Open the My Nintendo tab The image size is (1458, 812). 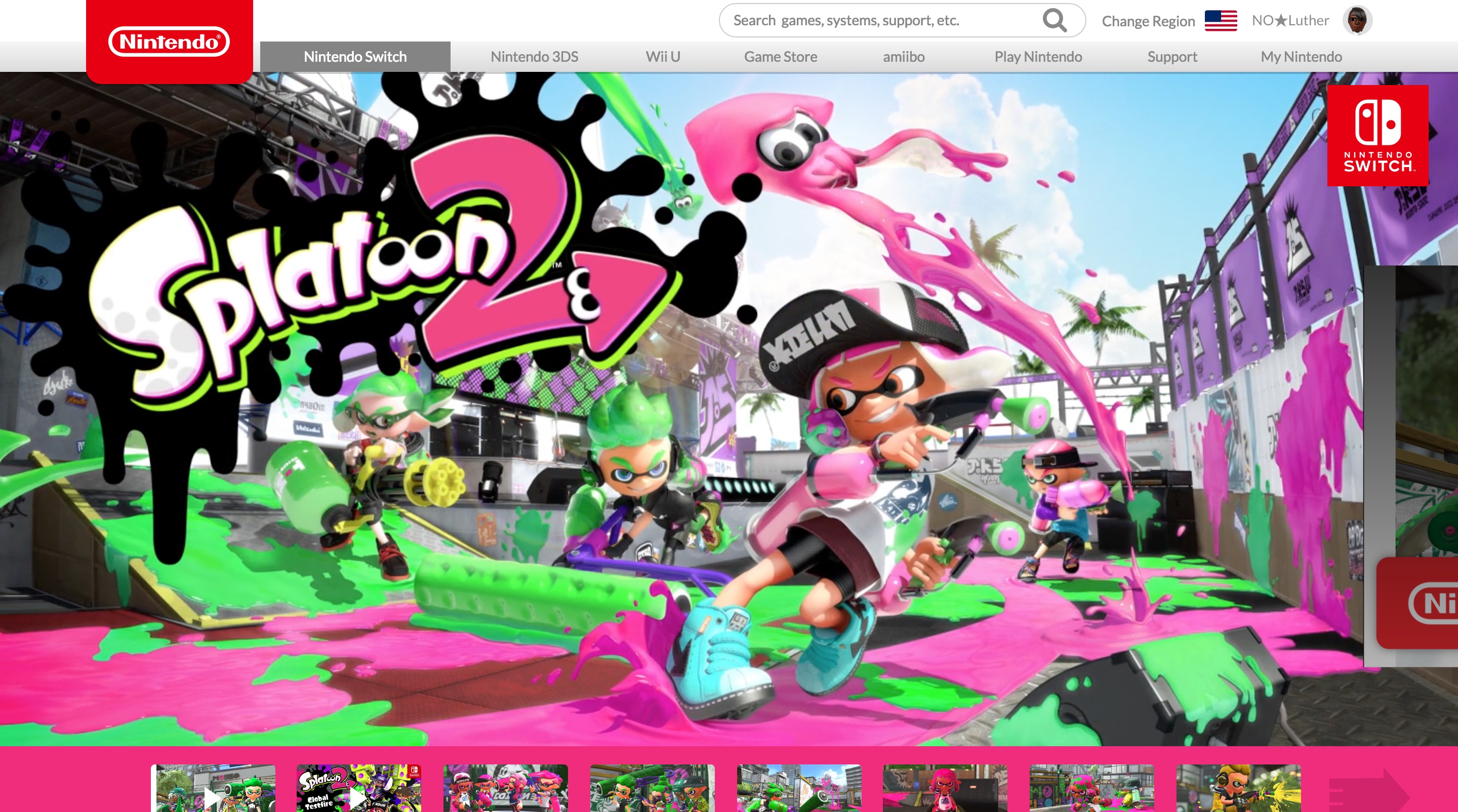click(1301, 57)
